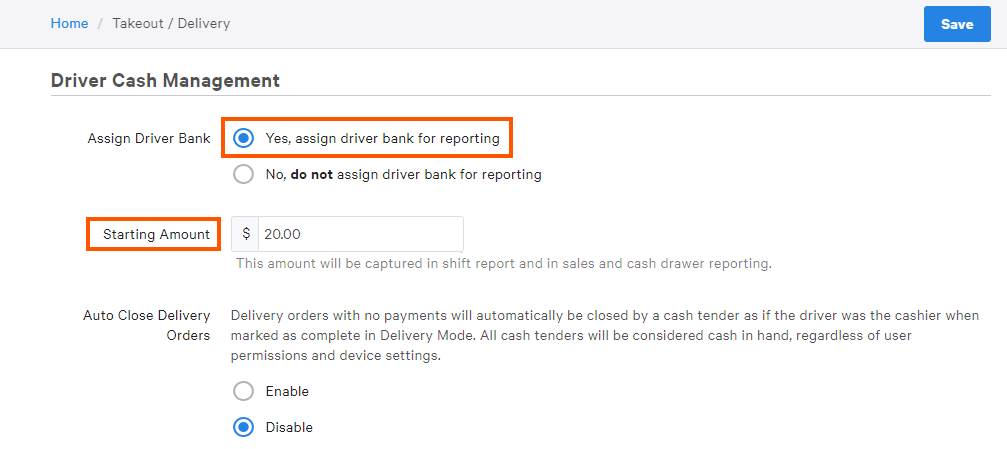Click the shift report helper text under amount
This screenshot has width=1007, height=449.
(x=503, y=264)
